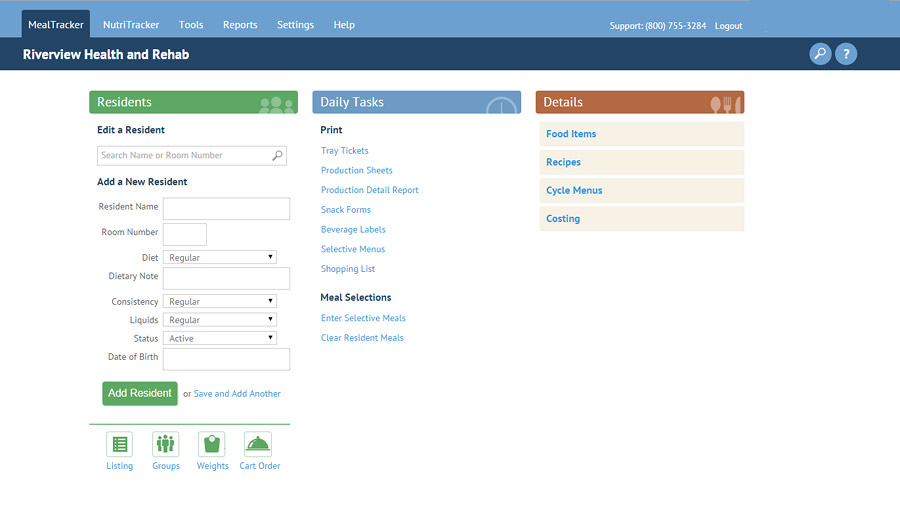Expand the Status dropdown
The image size is (900, 509).
point(220,338)
